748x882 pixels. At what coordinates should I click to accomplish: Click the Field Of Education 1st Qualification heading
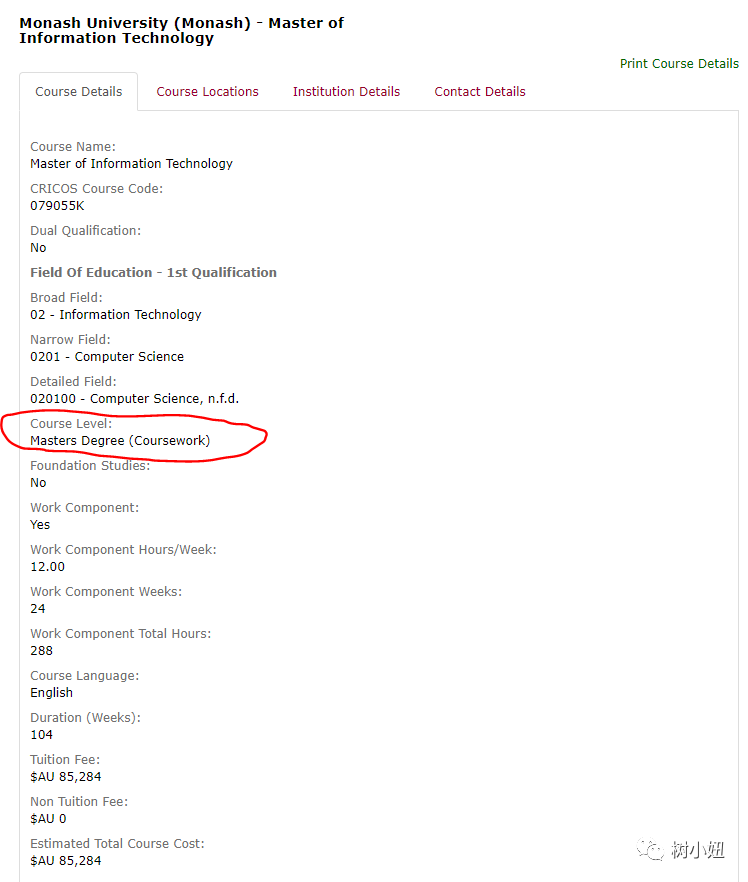tap(154, 273)
